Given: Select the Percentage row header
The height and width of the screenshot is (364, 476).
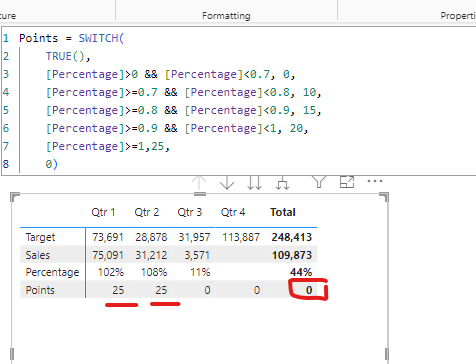Looking at the screenshot, I should (x=52, y=272).
